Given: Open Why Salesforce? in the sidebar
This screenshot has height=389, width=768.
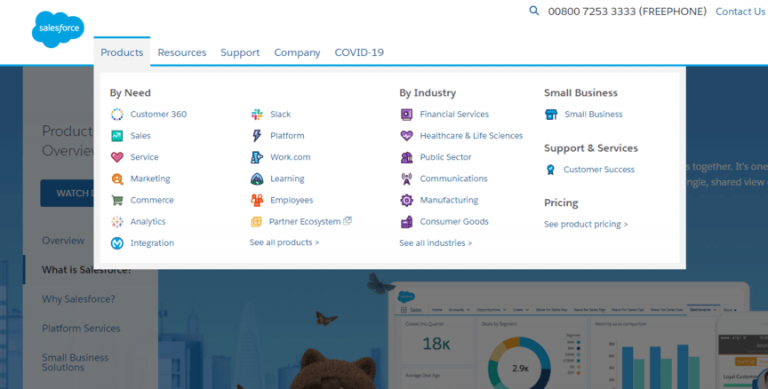Looking at the screenshot, I should (x=78, y=299).
